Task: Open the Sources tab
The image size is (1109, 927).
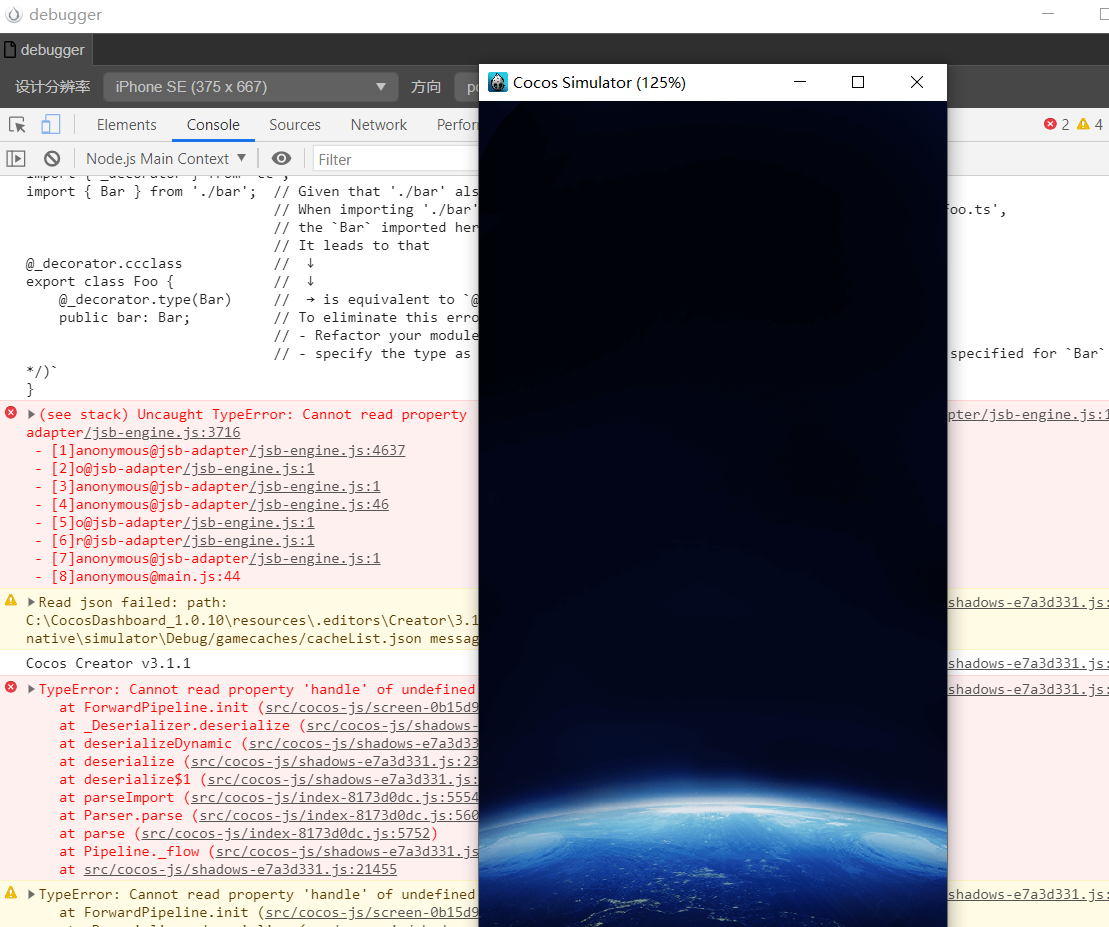Action: [x=295, y=125]
